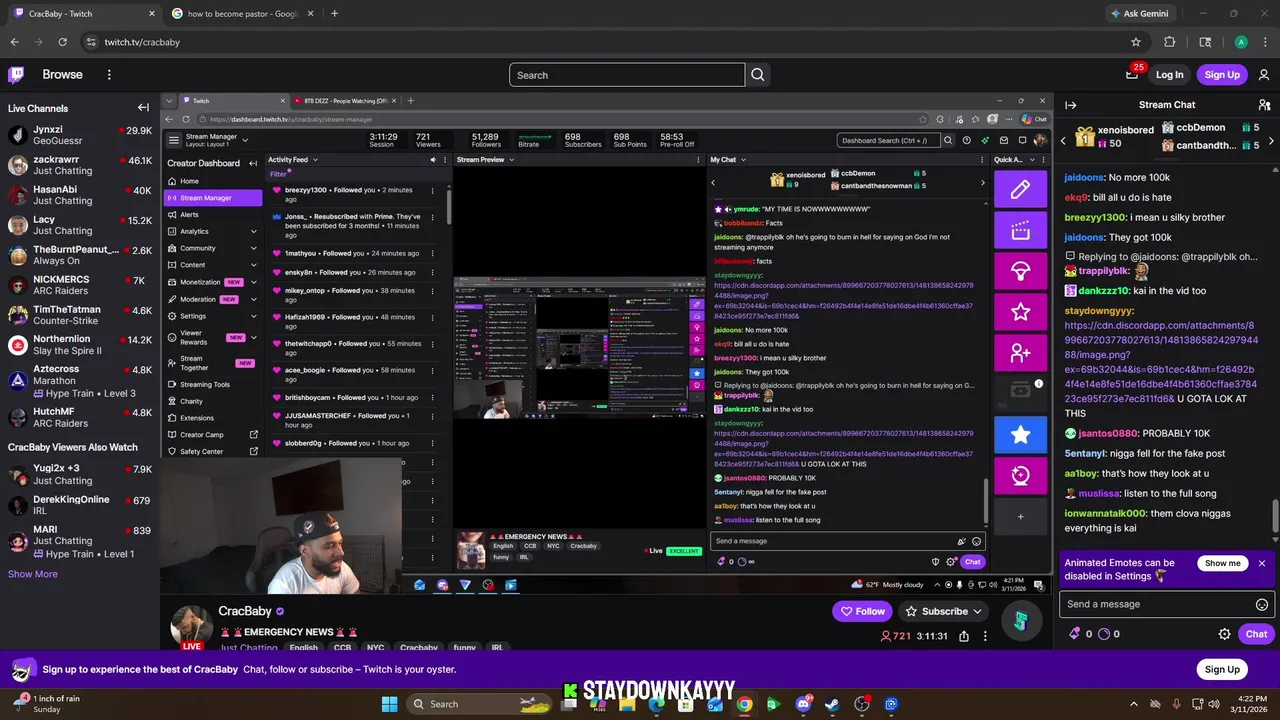Open the more options menu beside Browse

pyautogui.click(x=109, y=74)
